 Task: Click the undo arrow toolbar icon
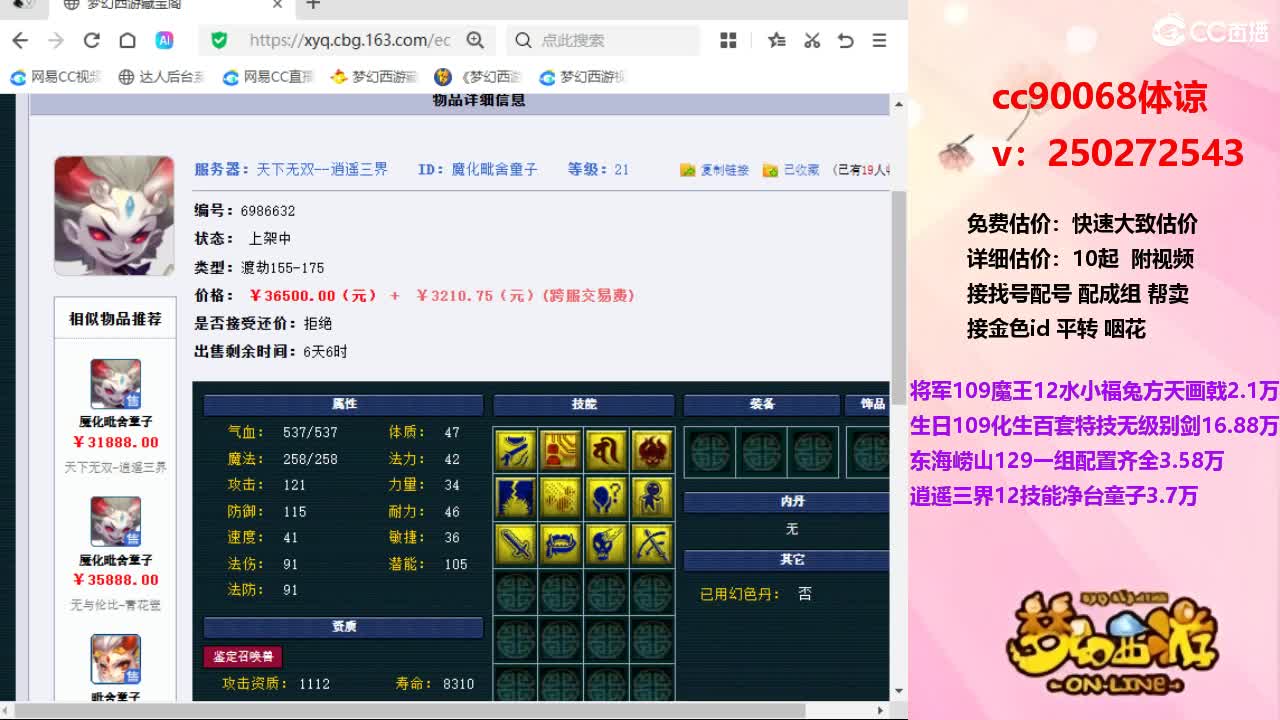(846, 40)
